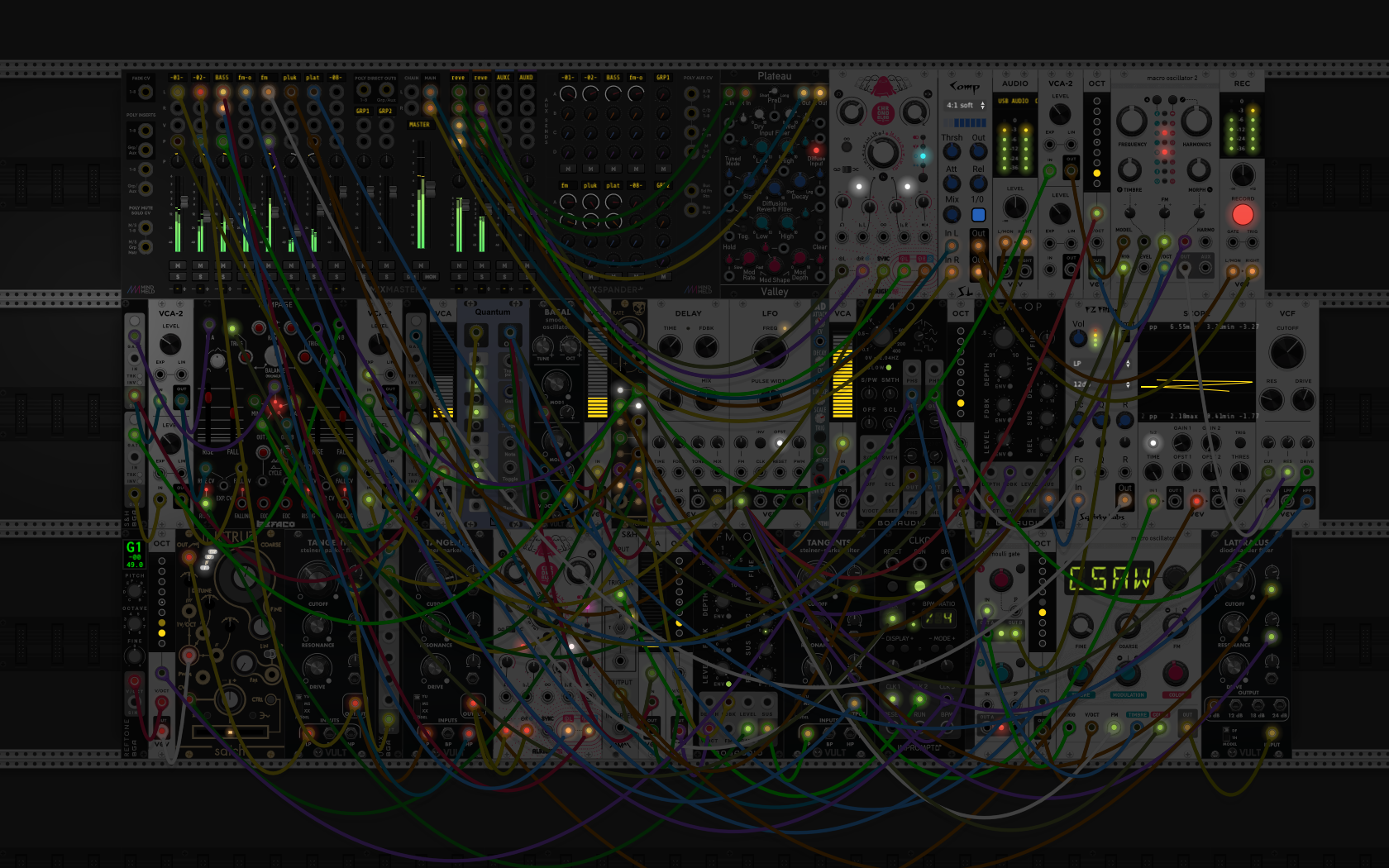This screenshot has width=1389, height=868.
Task: Open the 4:1 soft ratio dropdown on Comp
Action: click(965, 105)
